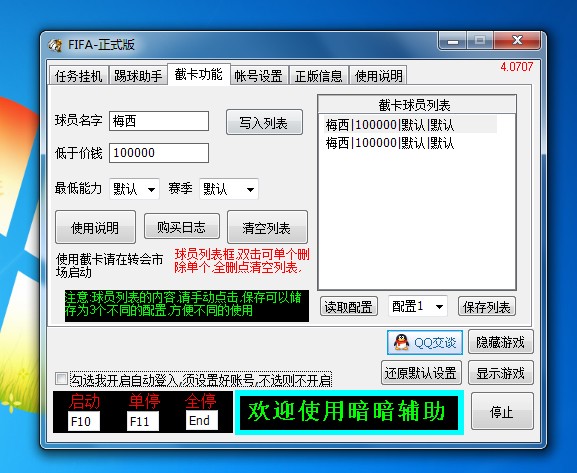Click the version number 4.0707
The image size is (577, 473).
516,67
